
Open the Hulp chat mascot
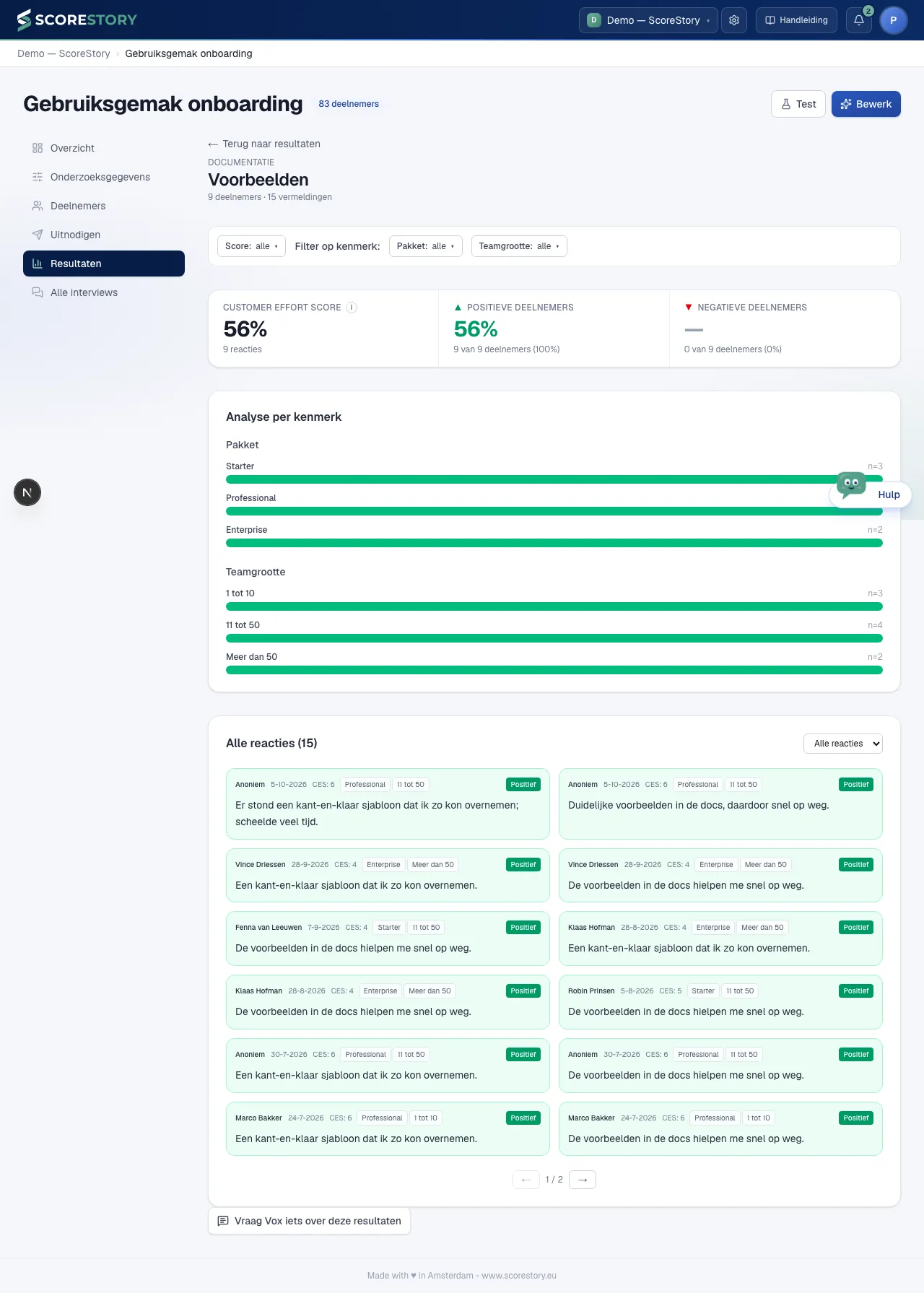(871, 495)
